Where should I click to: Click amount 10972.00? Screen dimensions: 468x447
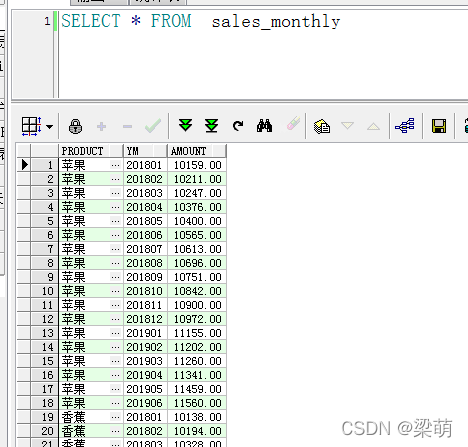tap(197, 319)
